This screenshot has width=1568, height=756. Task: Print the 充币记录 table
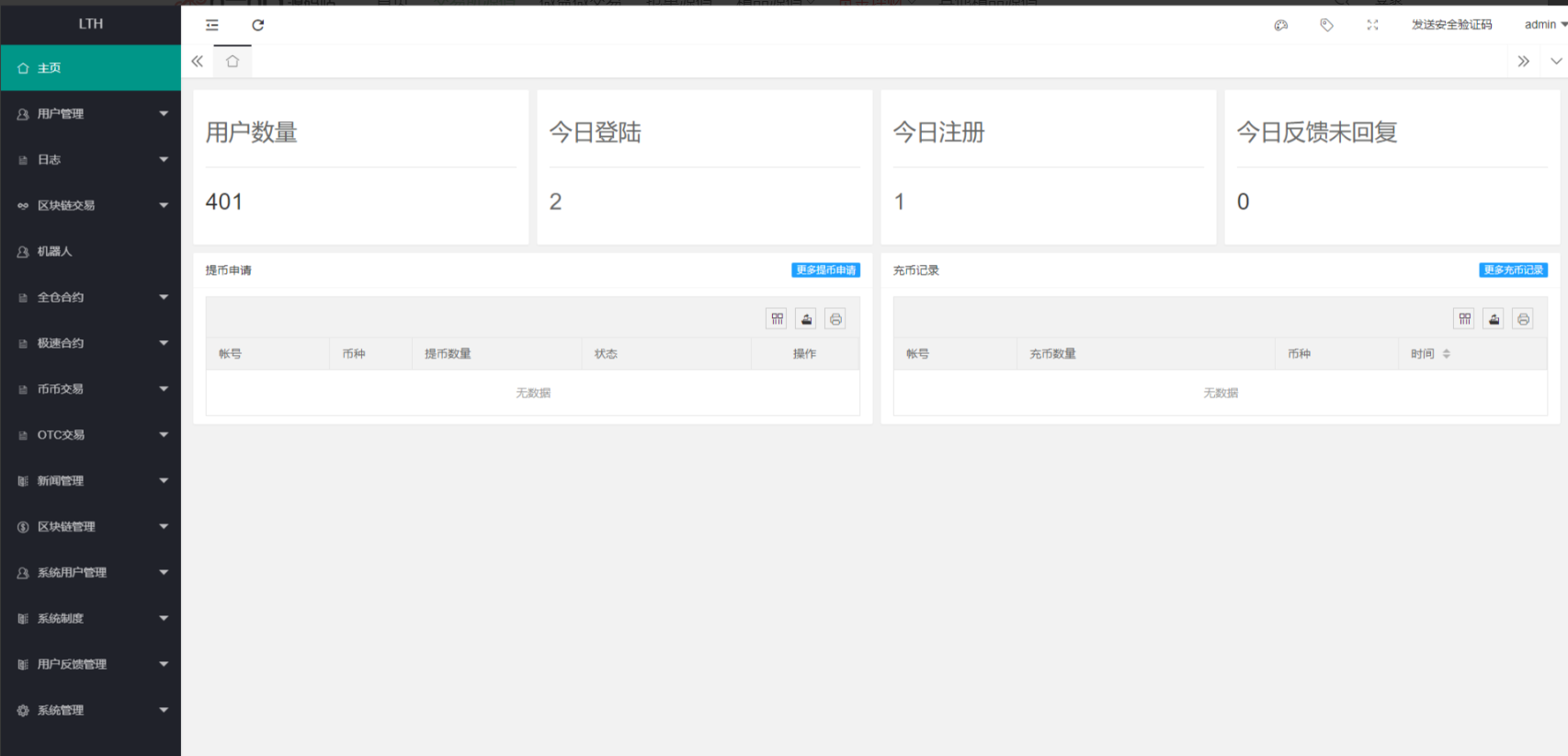click(x=1523, y=319)
